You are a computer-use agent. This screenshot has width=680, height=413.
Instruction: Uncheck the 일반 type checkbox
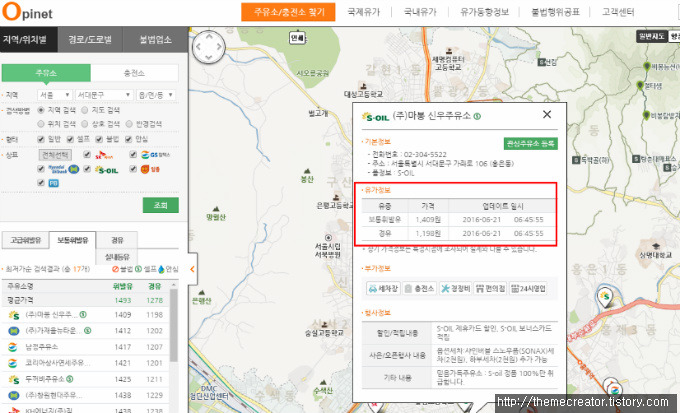click(41, 139)
